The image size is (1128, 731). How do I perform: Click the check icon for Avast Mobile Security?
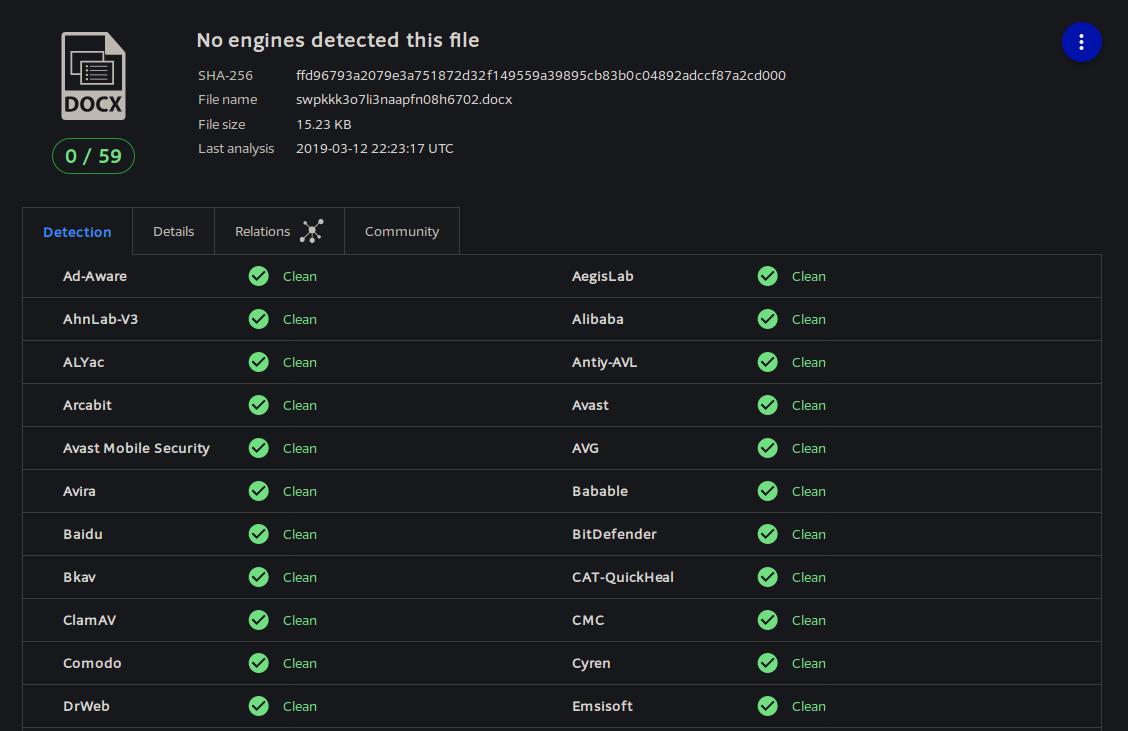259,448
